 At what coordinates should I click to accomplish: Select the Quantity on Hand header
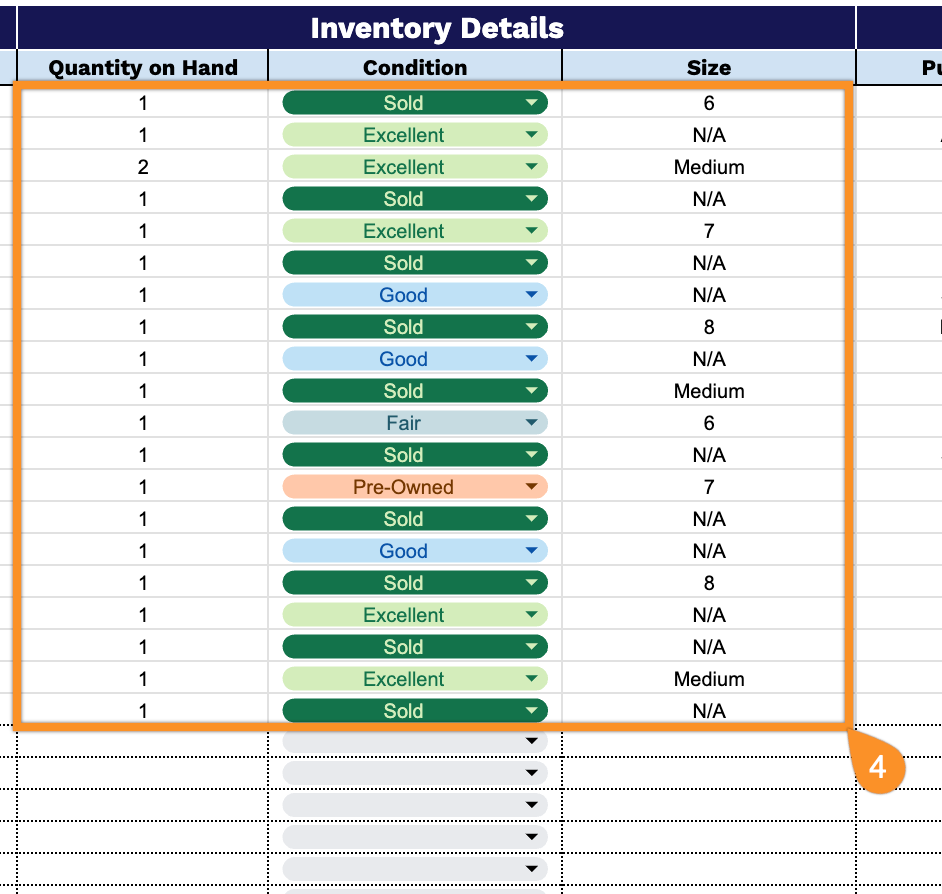point(143,67)
